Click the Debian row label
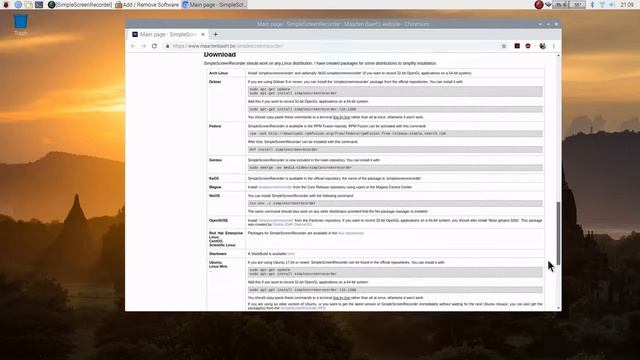Screen dimensions: 640x360 [x=215, y=82]
